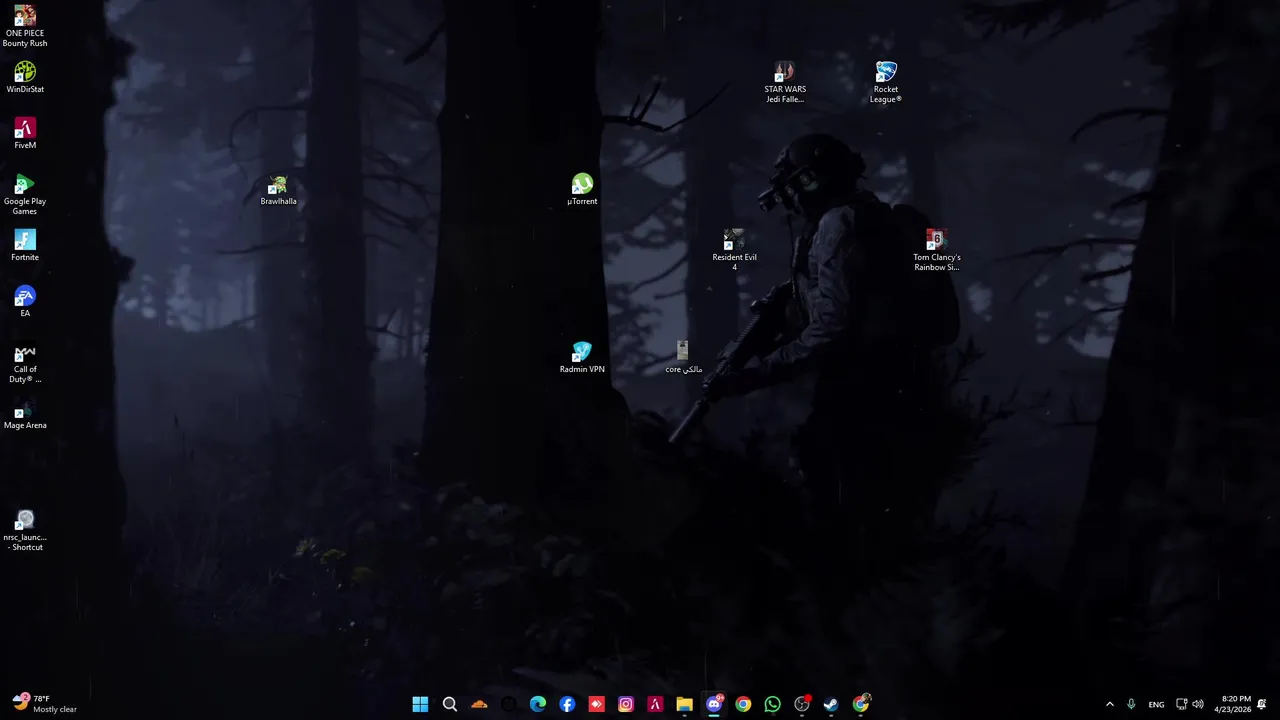
Task: Select the µTorrent desktop icon
Action: pos(582,190)
